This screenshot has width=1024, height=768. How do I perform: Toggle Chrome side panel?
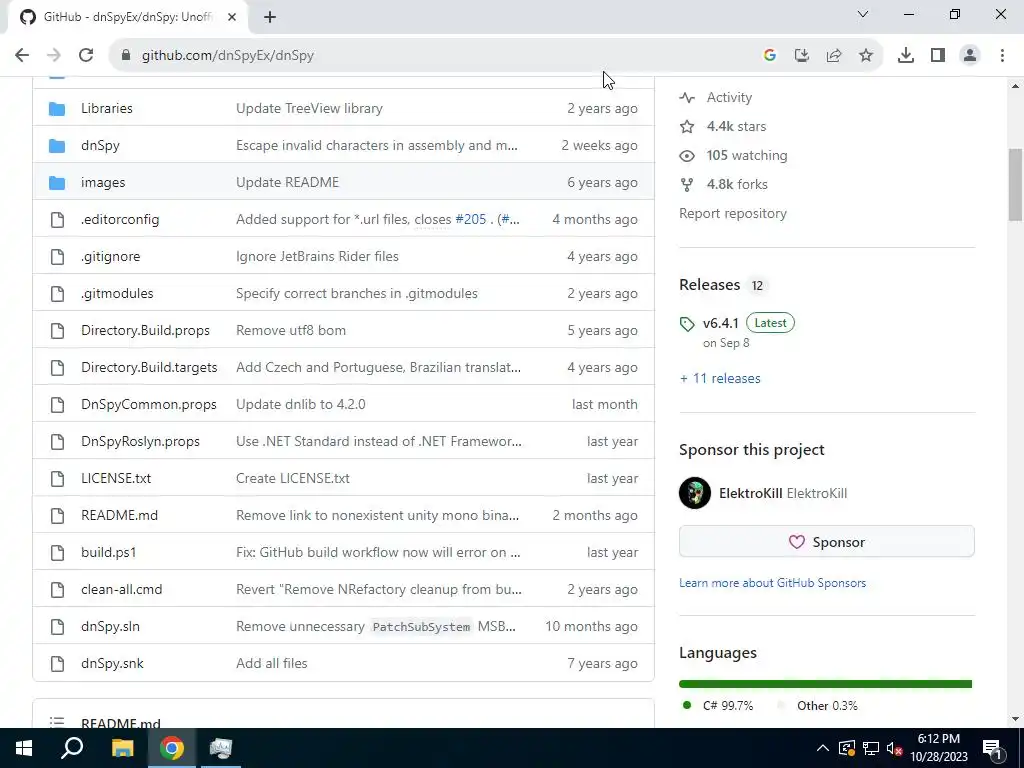938,56
